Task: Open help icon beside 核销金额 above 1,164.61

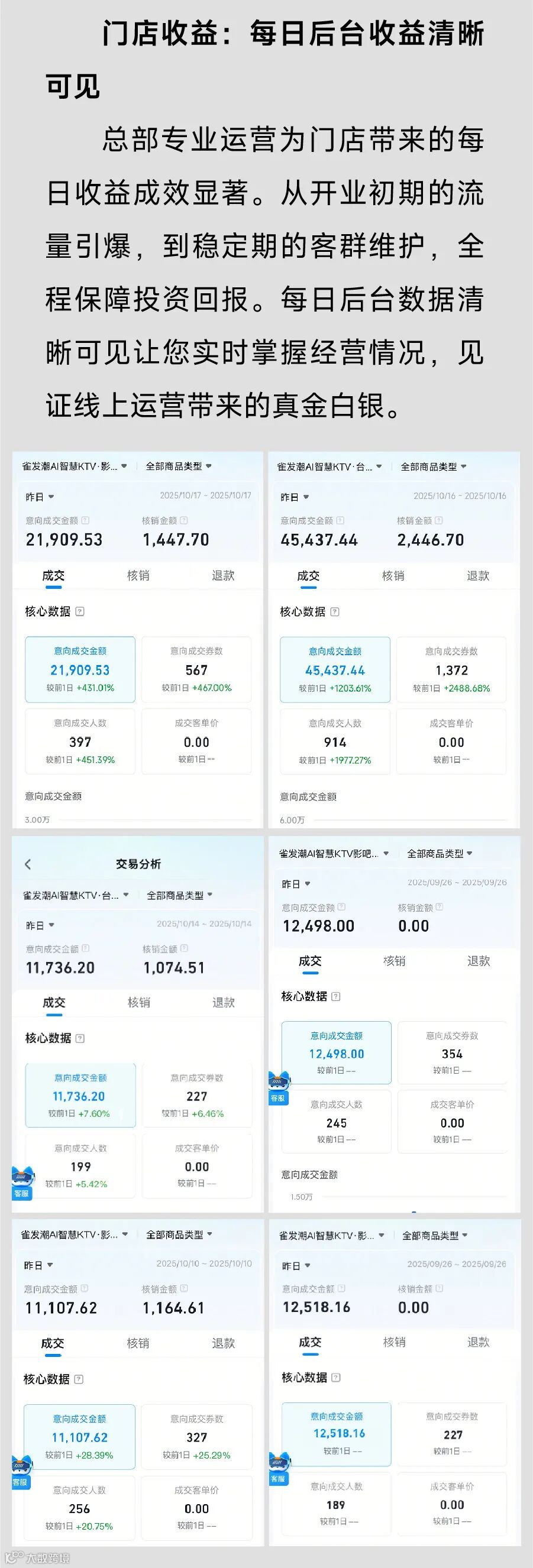Action: (185, 1288)
